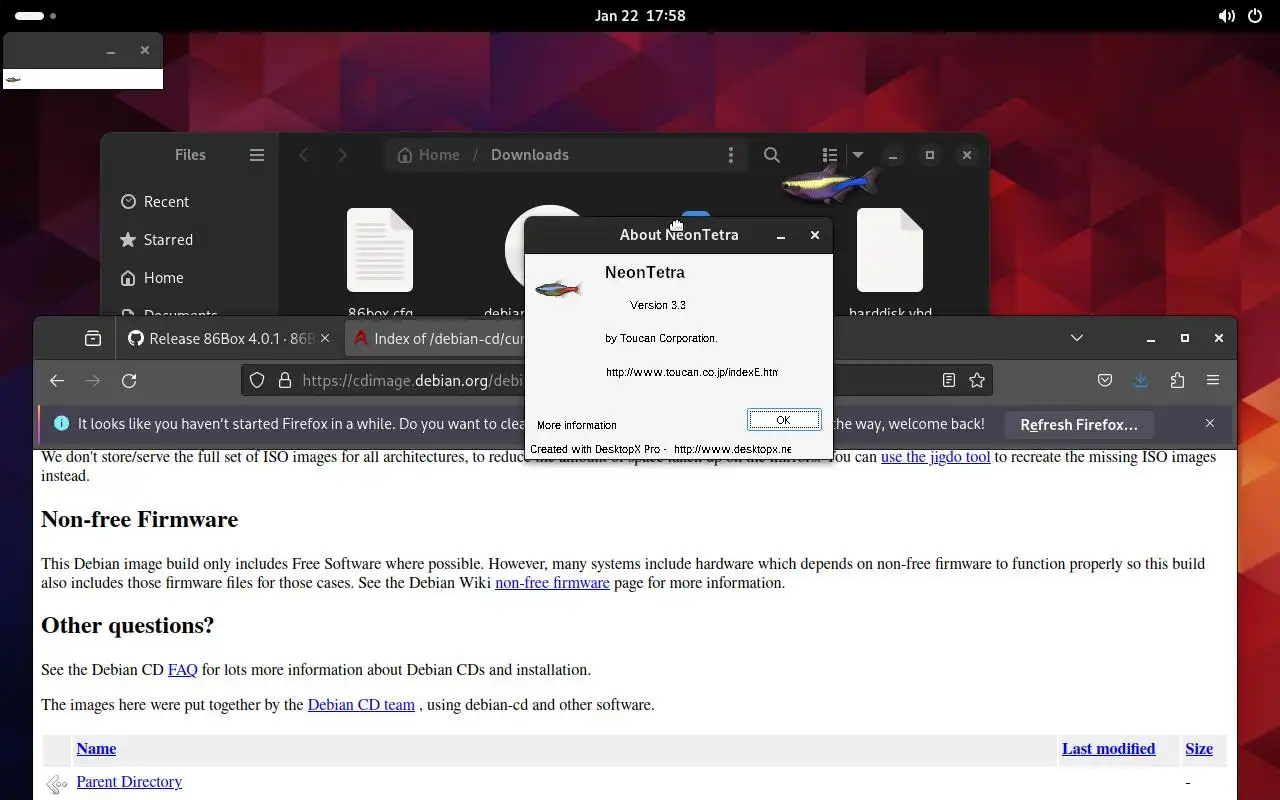Image resolution: width=1280 pixels, height=800 pixels.
Task: Minimize the small top-left NeonTetra window
Action: point(111,51)
